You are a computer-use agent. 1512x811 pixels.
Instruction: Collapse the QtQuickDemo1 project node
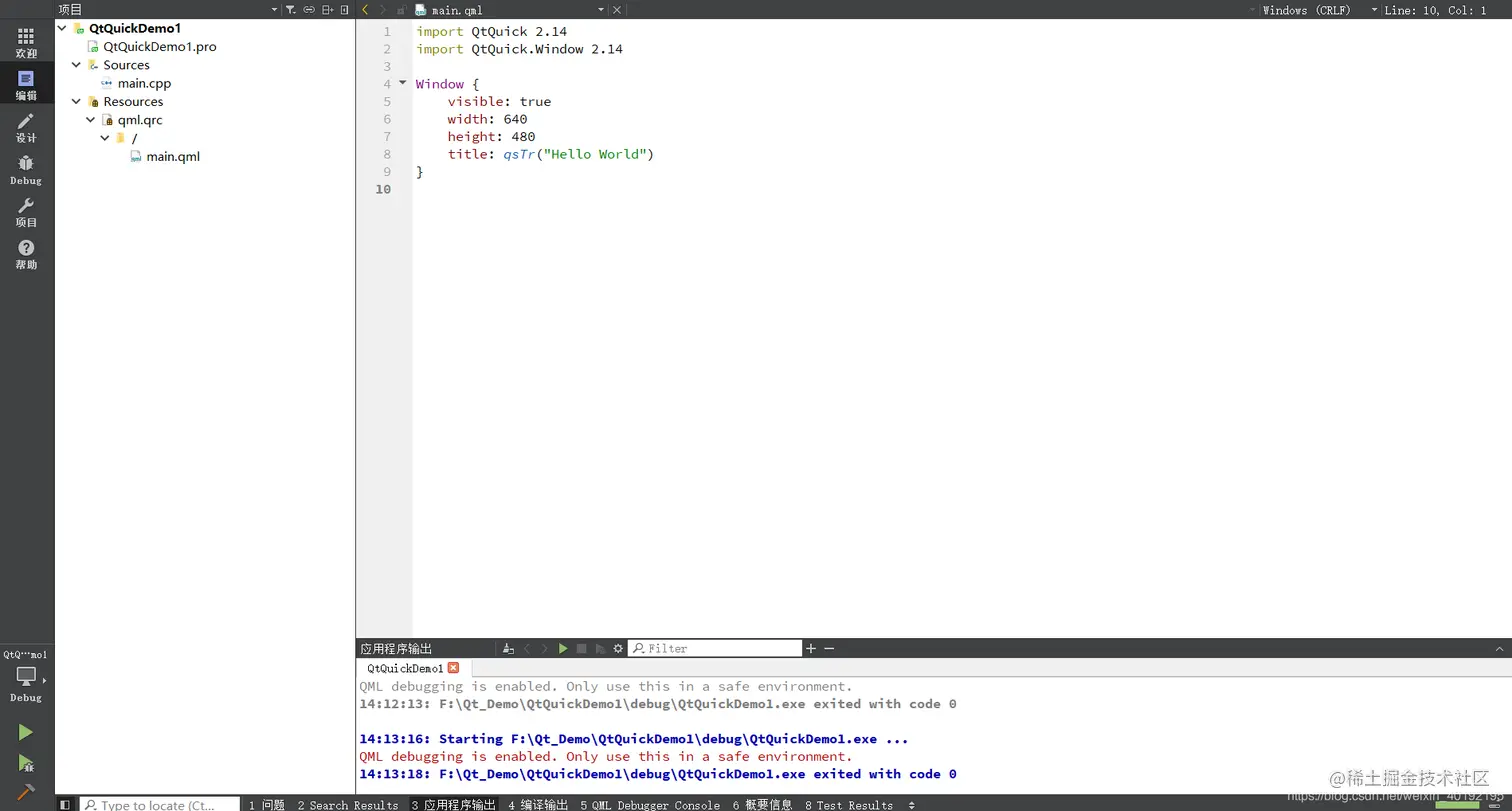[63, 28]
